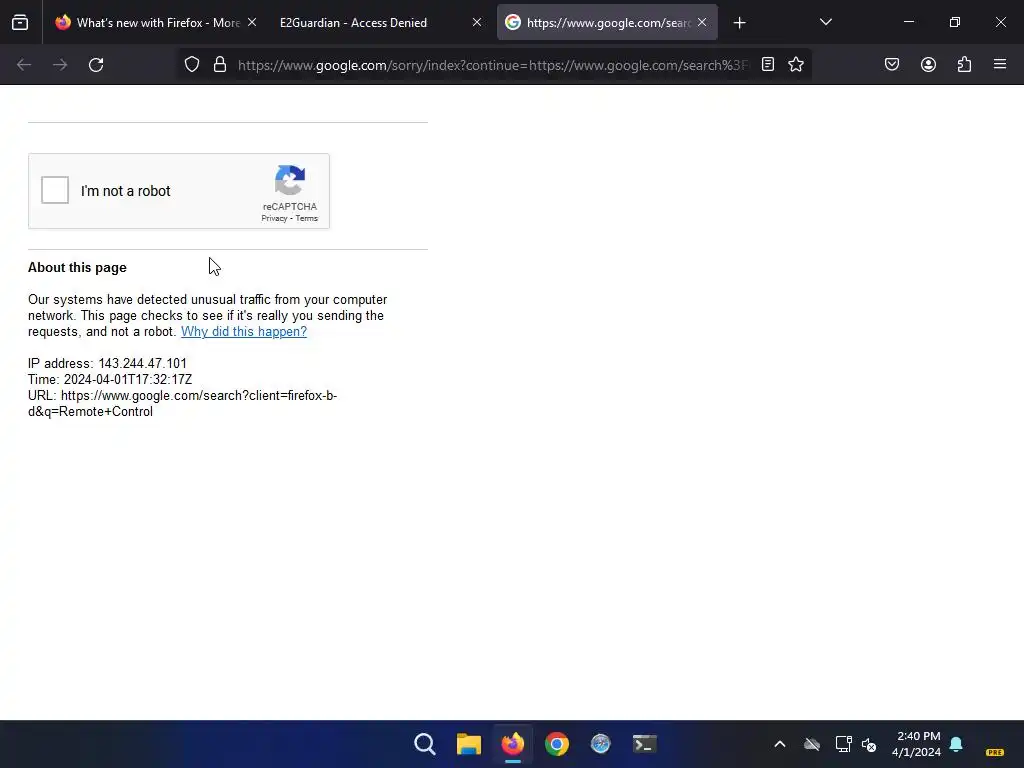This screenshot has height=768, width=1024.
Task: List all tabs dropdown arrow
Action: [x=825, y=22]
